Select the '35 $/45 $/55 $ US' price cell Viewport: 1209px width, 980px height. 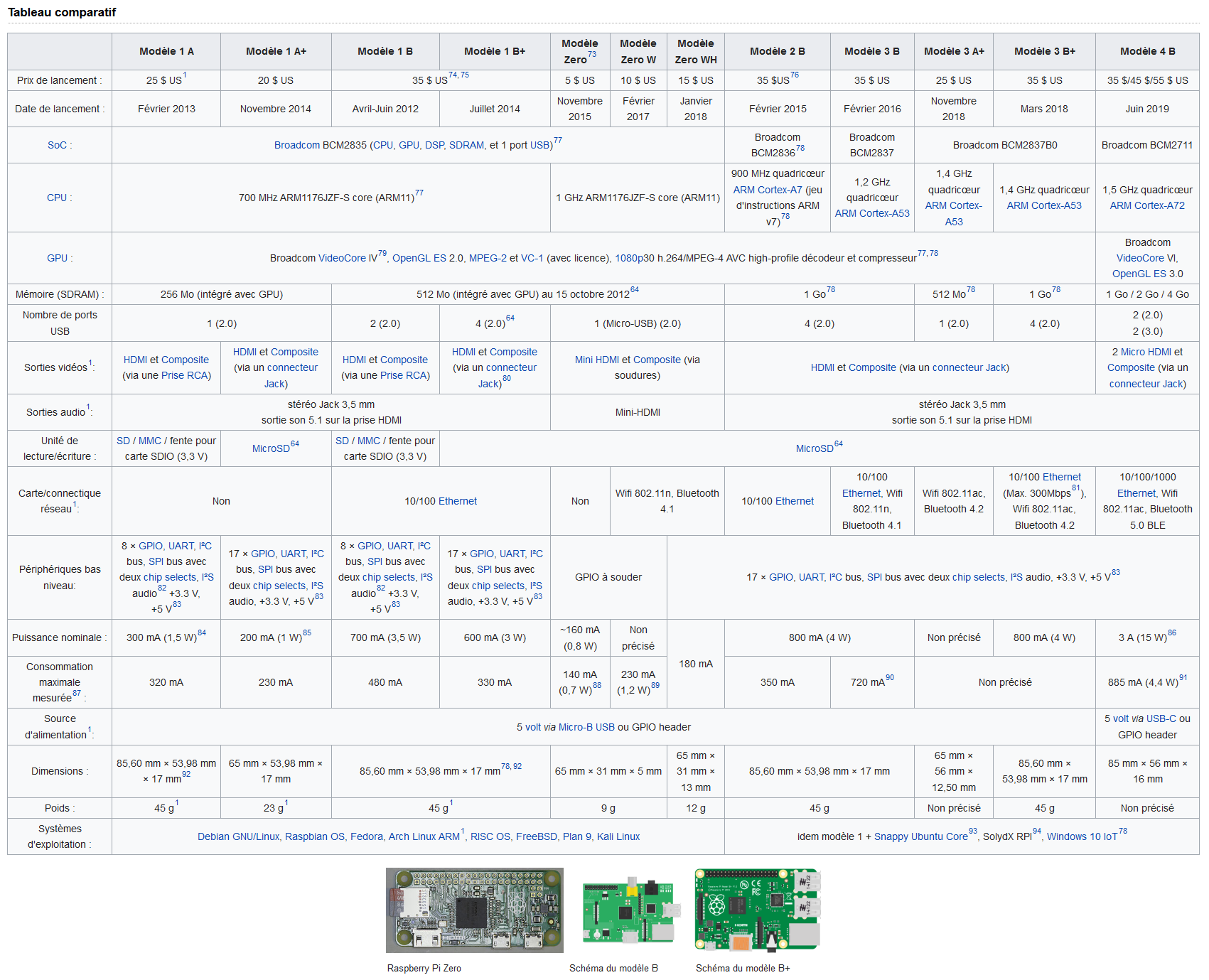pyautogui.click(x=1147, y=80)
